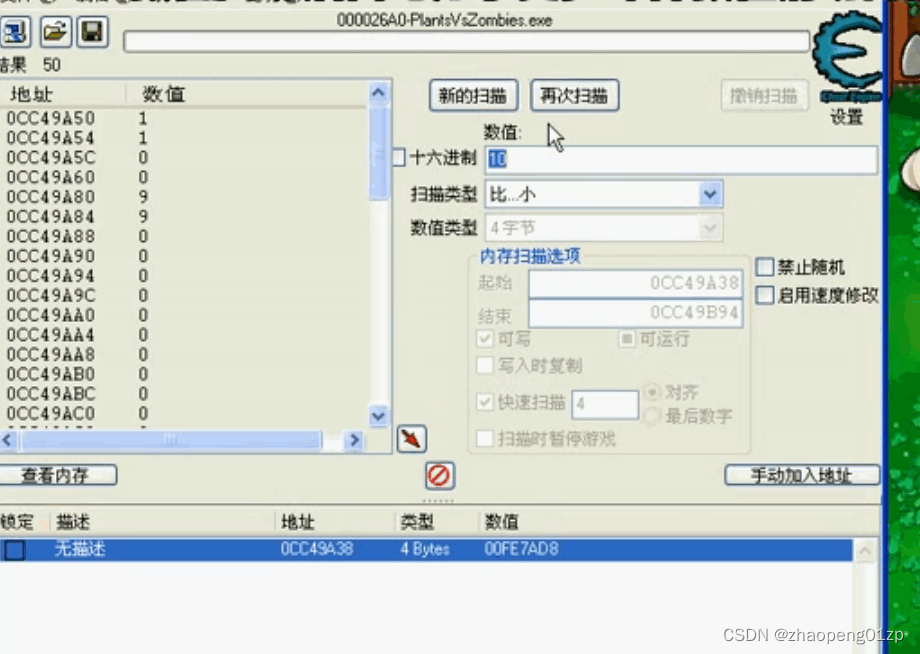Image resolution: width=920 pixels, height=654 pixels.
Task: Open memory viewer with 查看内存
Action: 58,475
